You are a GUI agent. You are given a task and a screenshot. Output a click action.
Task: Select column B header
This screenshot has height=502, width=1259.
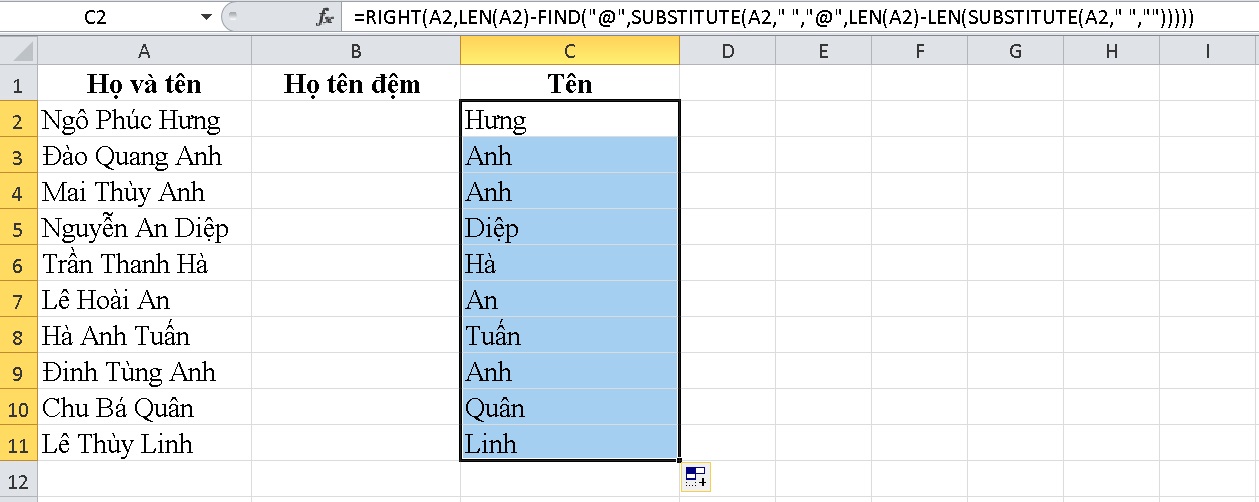point(355,51)
